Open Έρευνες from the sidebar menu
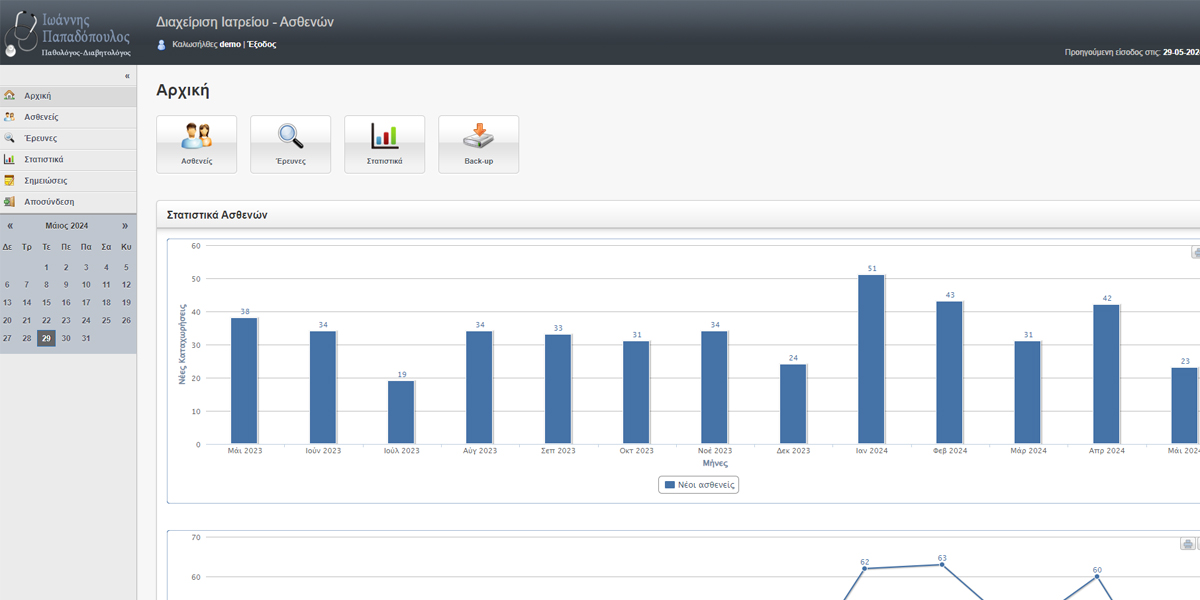Viewport: 1200px width, 600px height. (x=68, y=138)
